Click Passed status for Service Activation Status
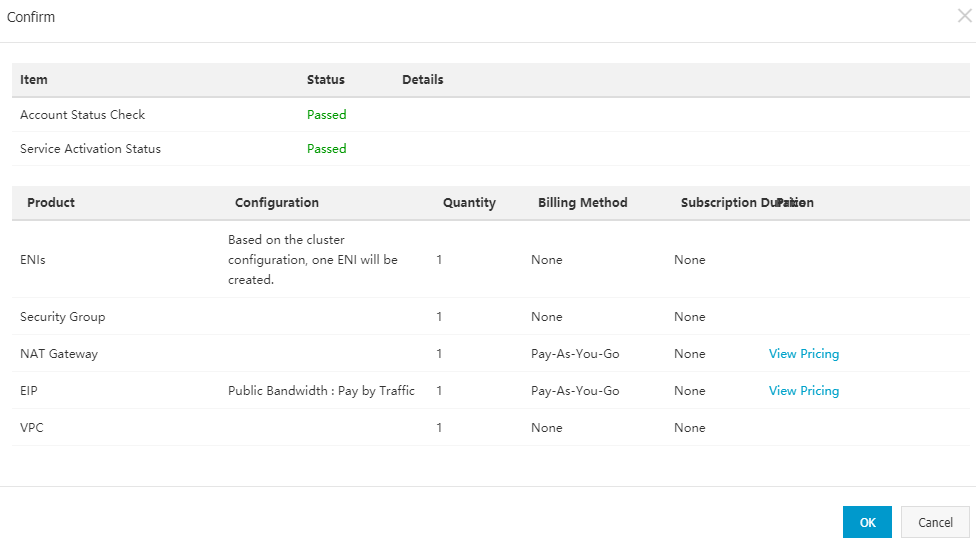Image resolution: width=976 pixels, height=553 pixels. pos(326,149)
